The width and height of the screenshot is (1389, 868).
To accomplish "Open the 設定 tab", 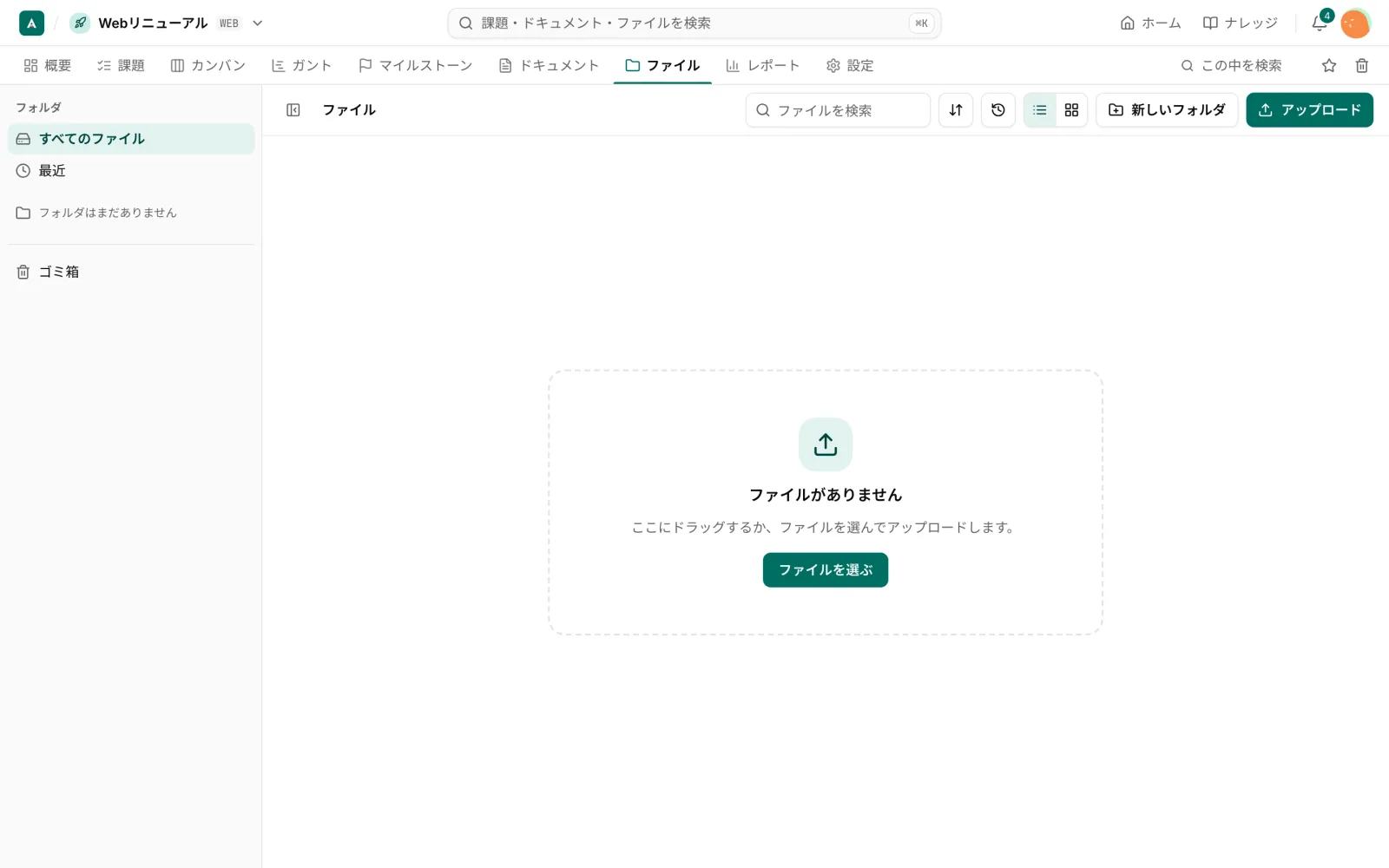I will (x=850, y=65).
